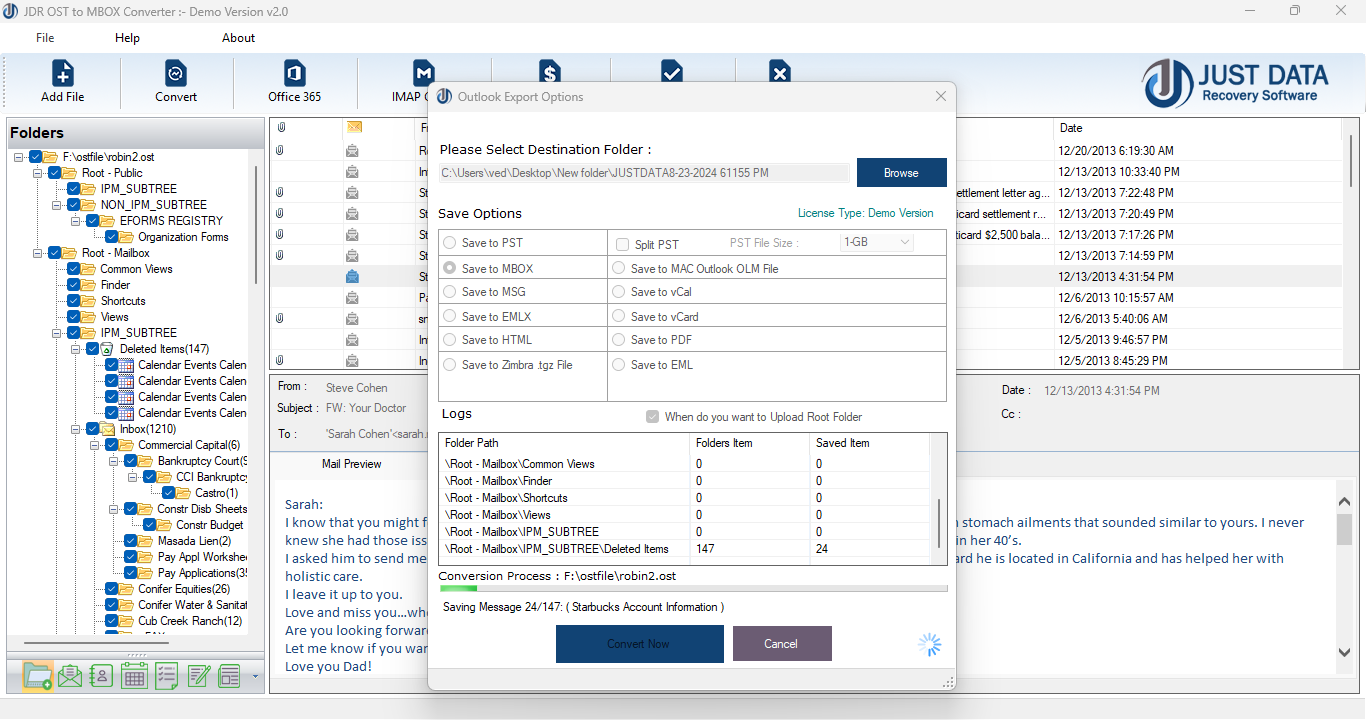The width and height of the screenshot is (1366, 720).
Task: Click the destination folder path field
Action: (644, 173)
